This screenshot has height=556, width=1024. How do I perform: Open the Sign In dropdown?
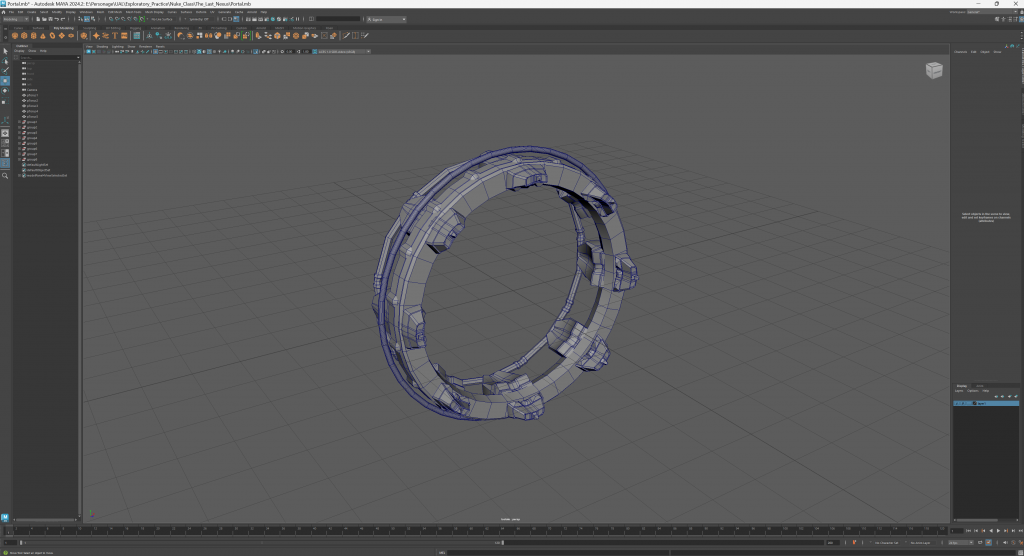coord(386,19)
